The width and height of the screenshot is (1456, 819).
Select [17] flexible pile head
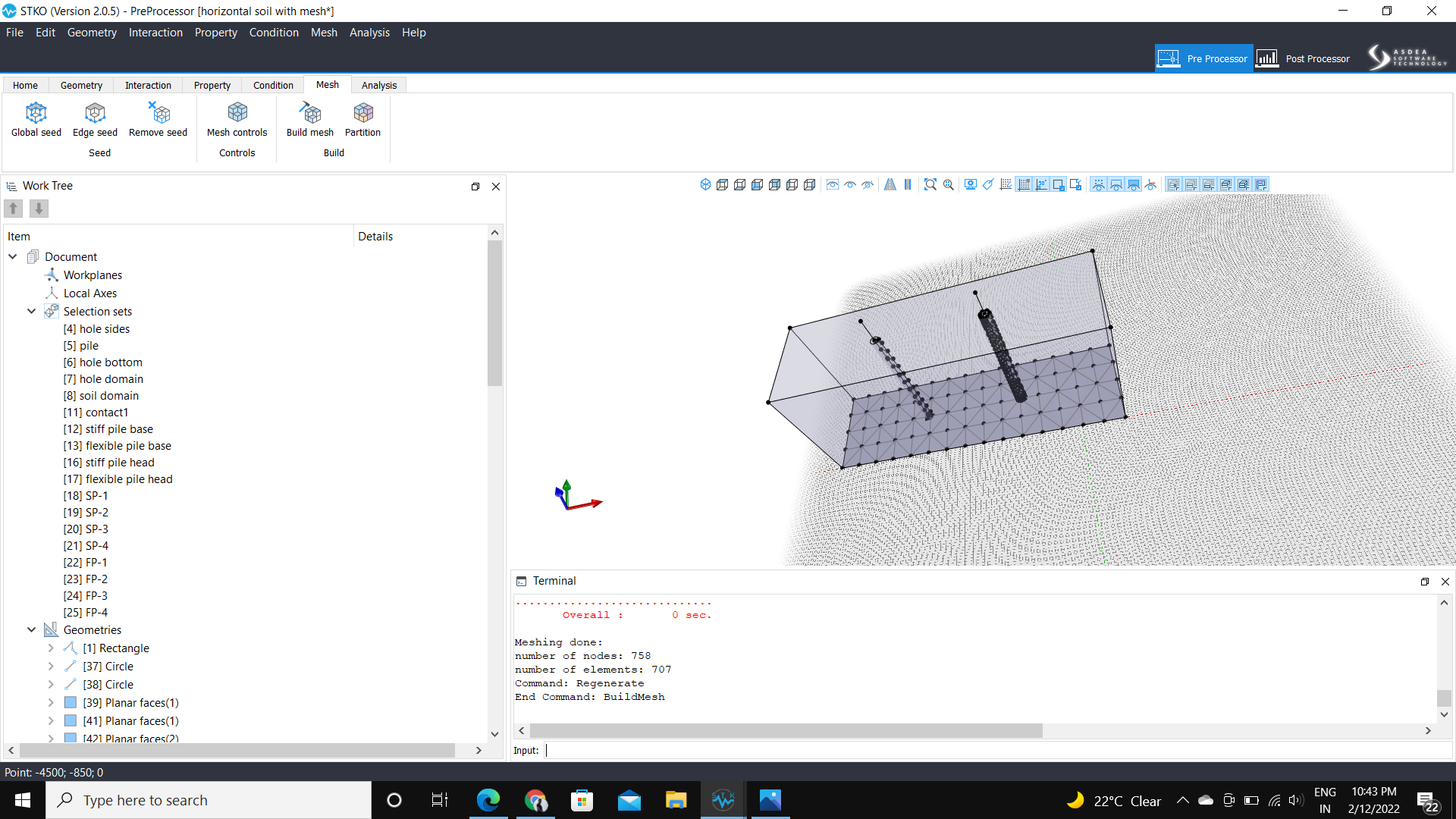pyautogui.click(x=118, y=479)
